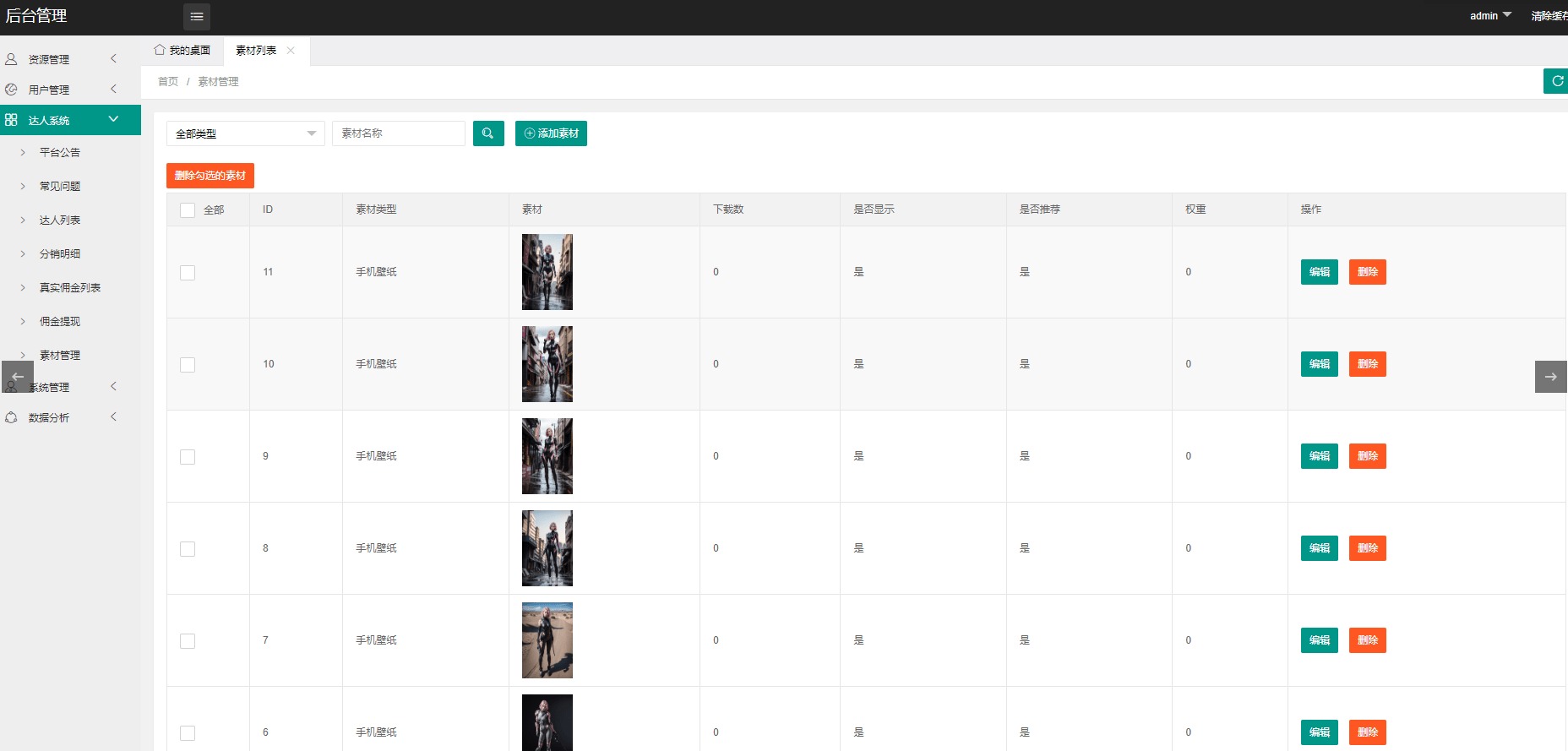
Task: Expand the 系统管理 menu chevron
Action: coord(114,387)
